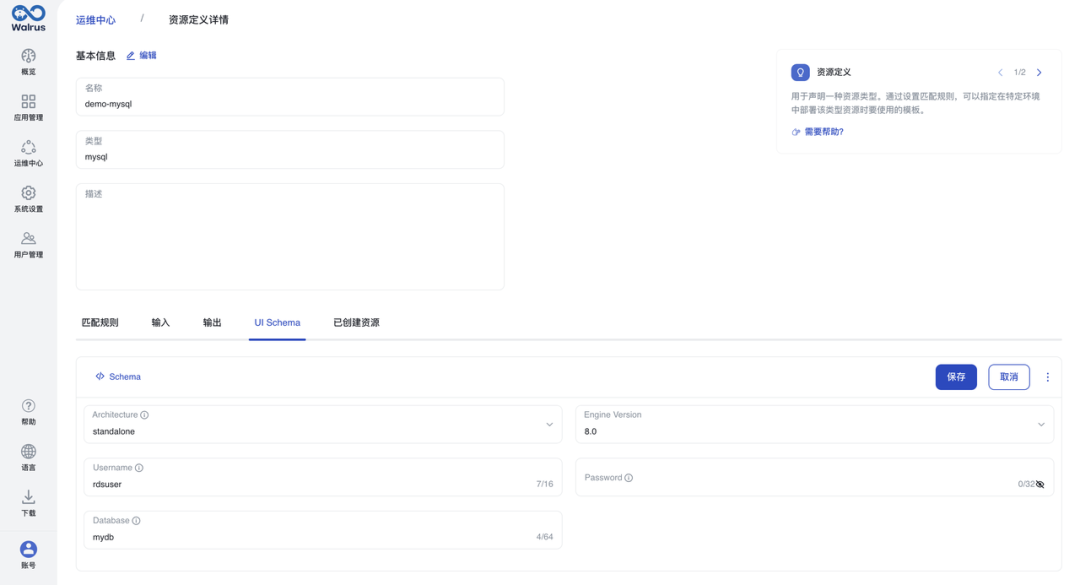Click the 运维中心 breadcrumb link

96,20
